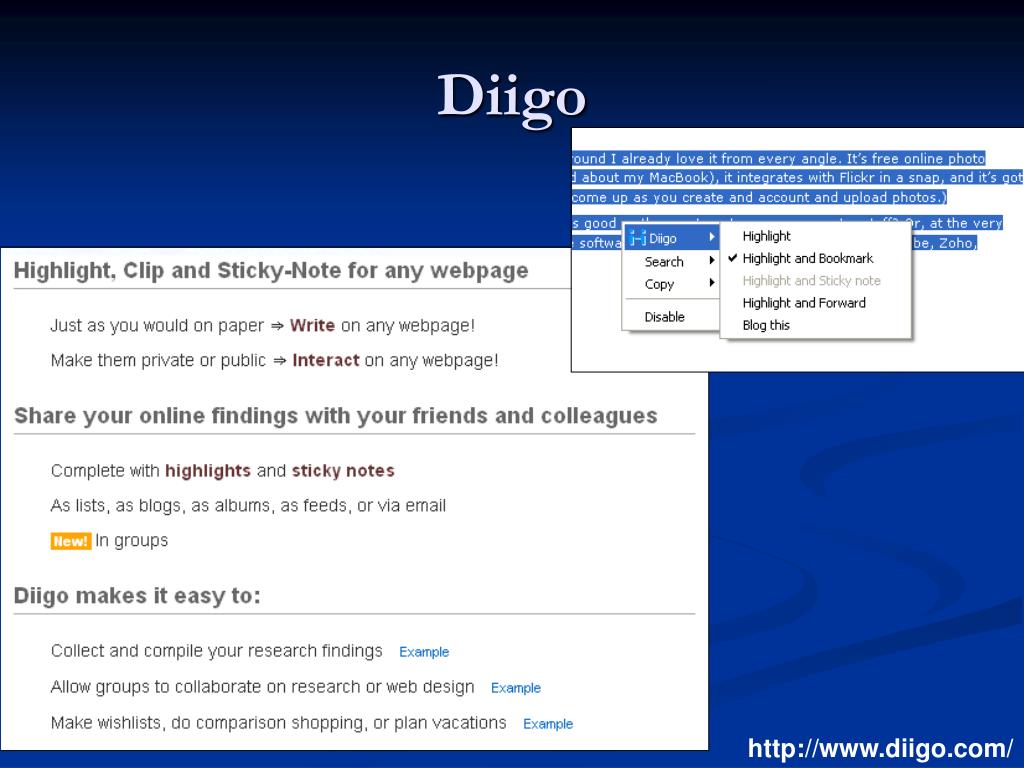This screenshot has width=1024, height=768.
Task: Click highlighted line about integrates with Flickr
Action: (797, 178)
